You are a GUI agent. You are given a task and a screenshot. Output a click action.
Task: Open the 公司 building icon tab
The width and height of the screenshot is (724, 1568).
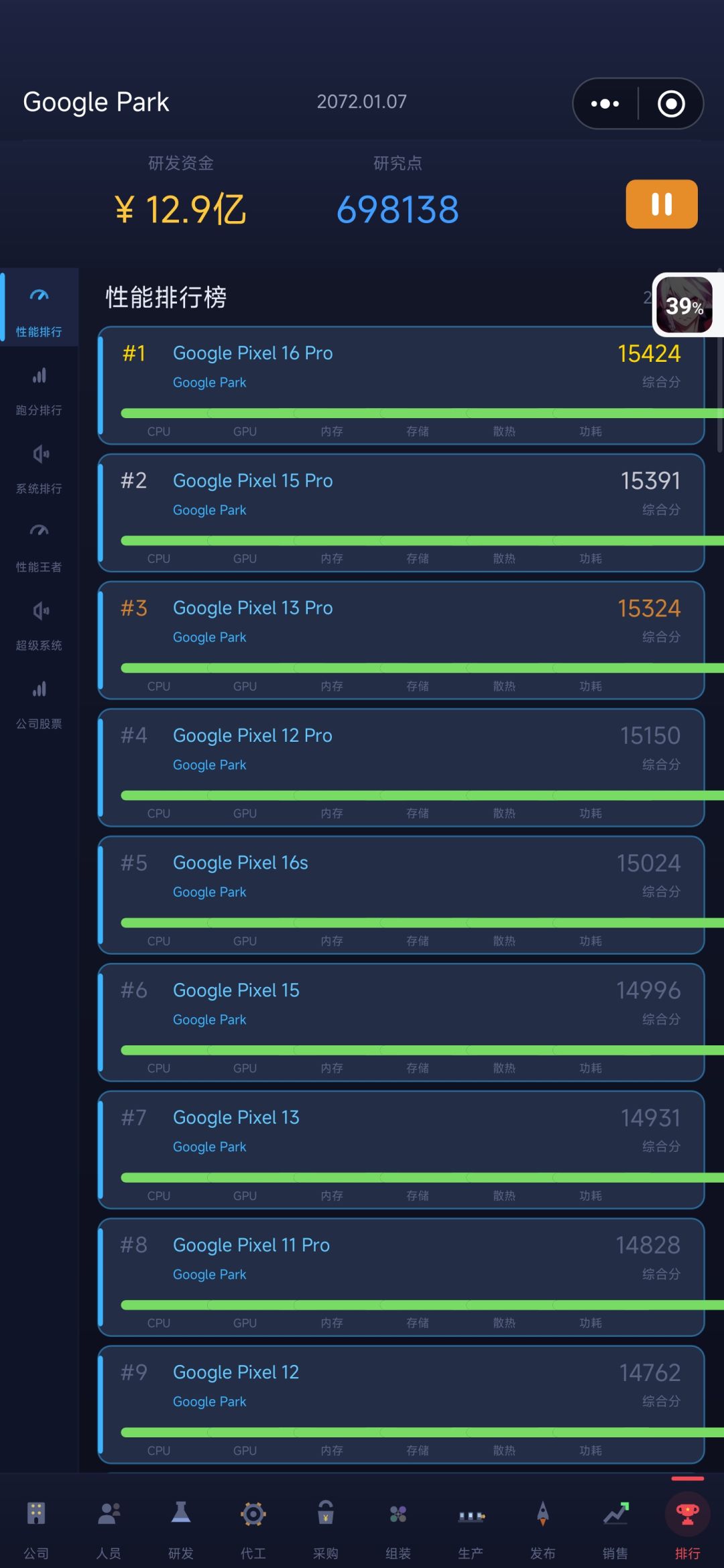36,1529
